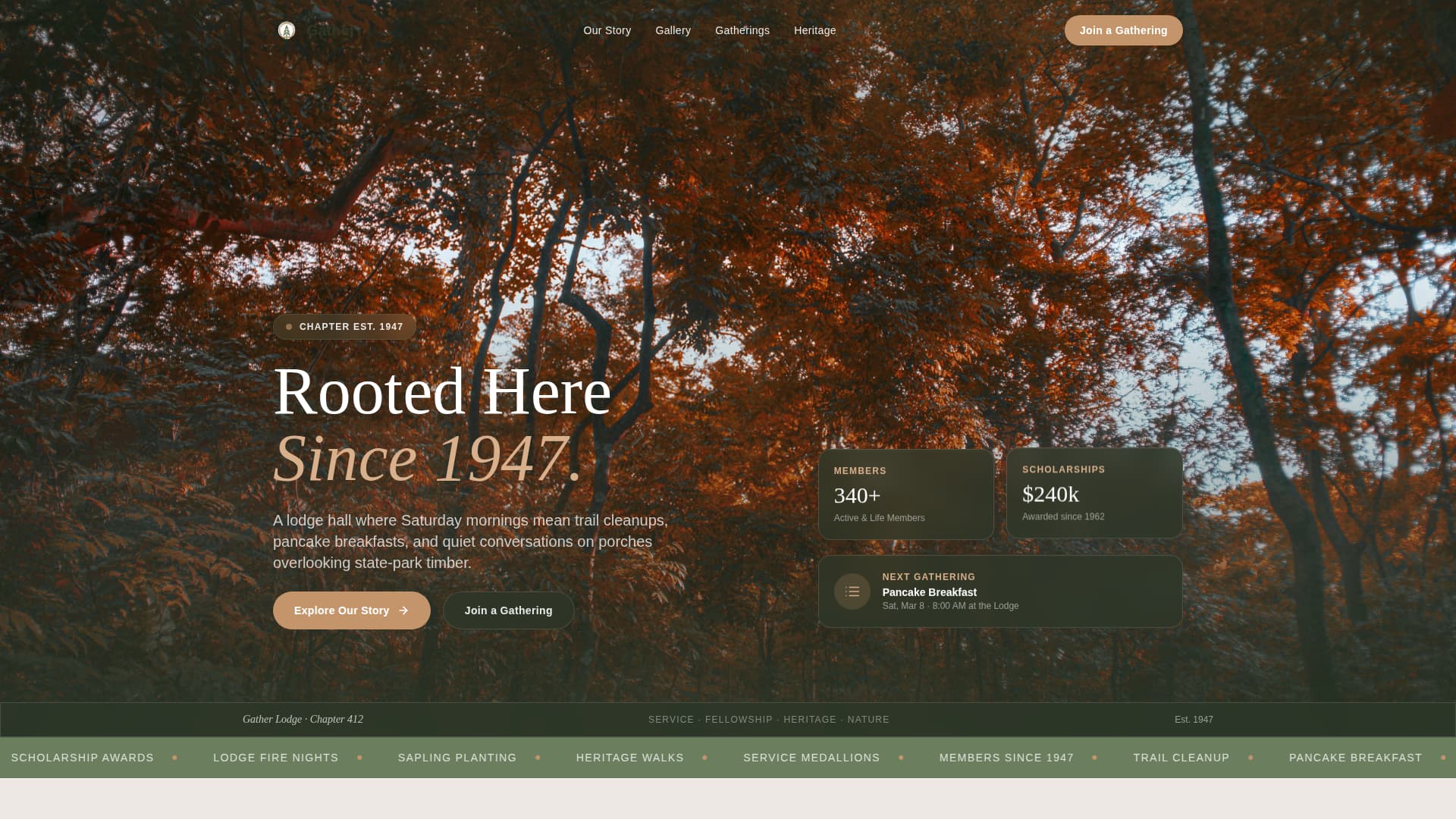Viewport: 1456px width, 819px height.
Task: Click the Scholarships $240k stat card
Action: (1094, 493)
